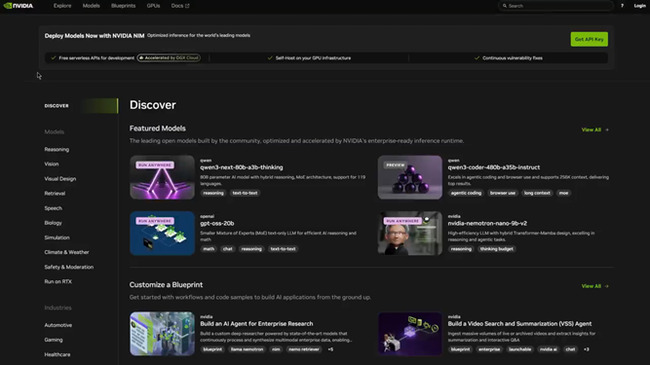Open the Automotive industry link
Screen dimensions: 650x365
(x=58, y=325)
